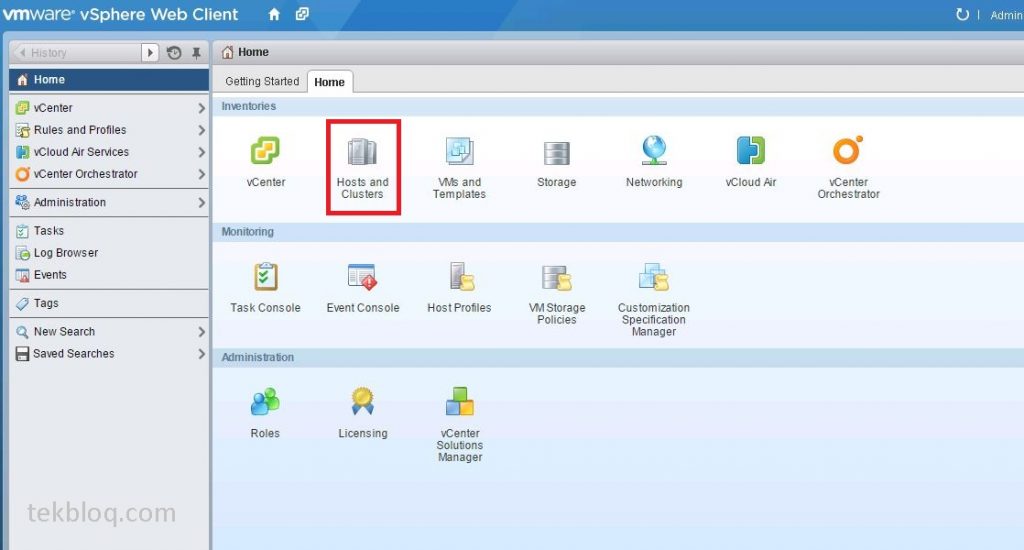This screenshot has width=1024, height=550.
Task: Open Events in the navigator
Action: click(109, 275)
